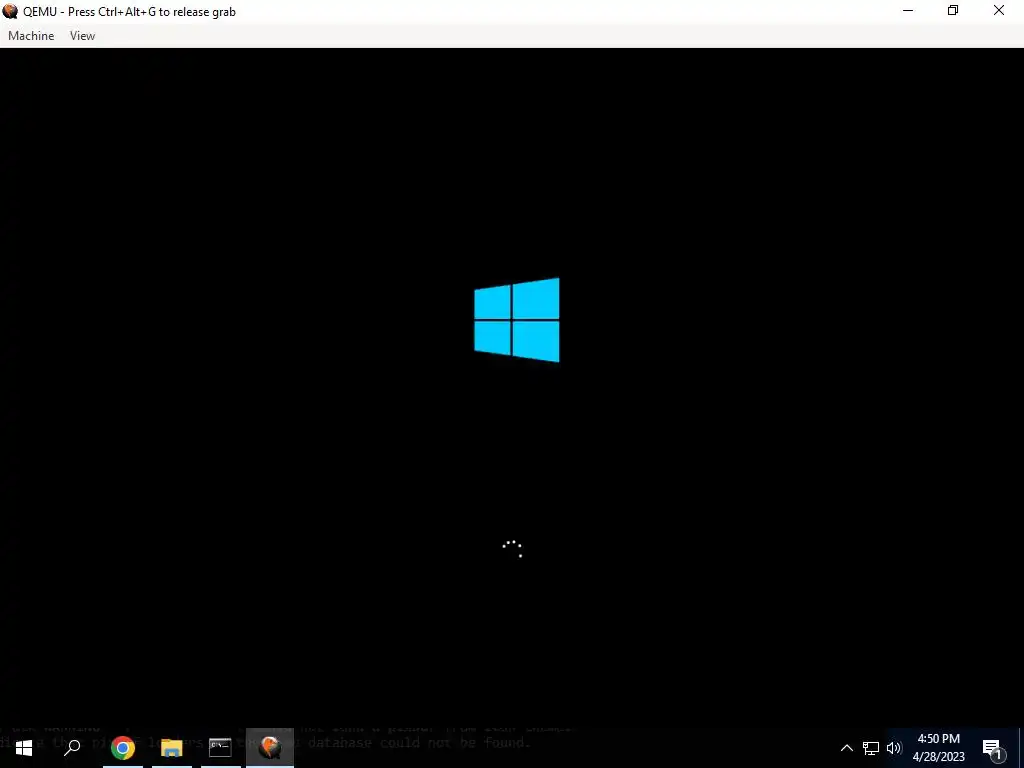Launch Google Chrome from the taskbar
1024x768 pixels.
(x=123, y=748)
